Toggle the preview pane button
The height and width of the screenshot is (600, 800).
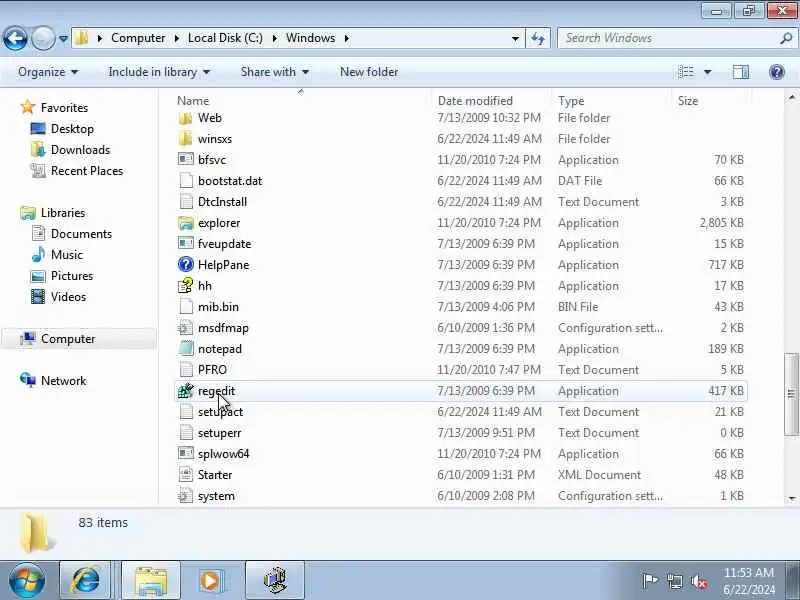(741, 72)
